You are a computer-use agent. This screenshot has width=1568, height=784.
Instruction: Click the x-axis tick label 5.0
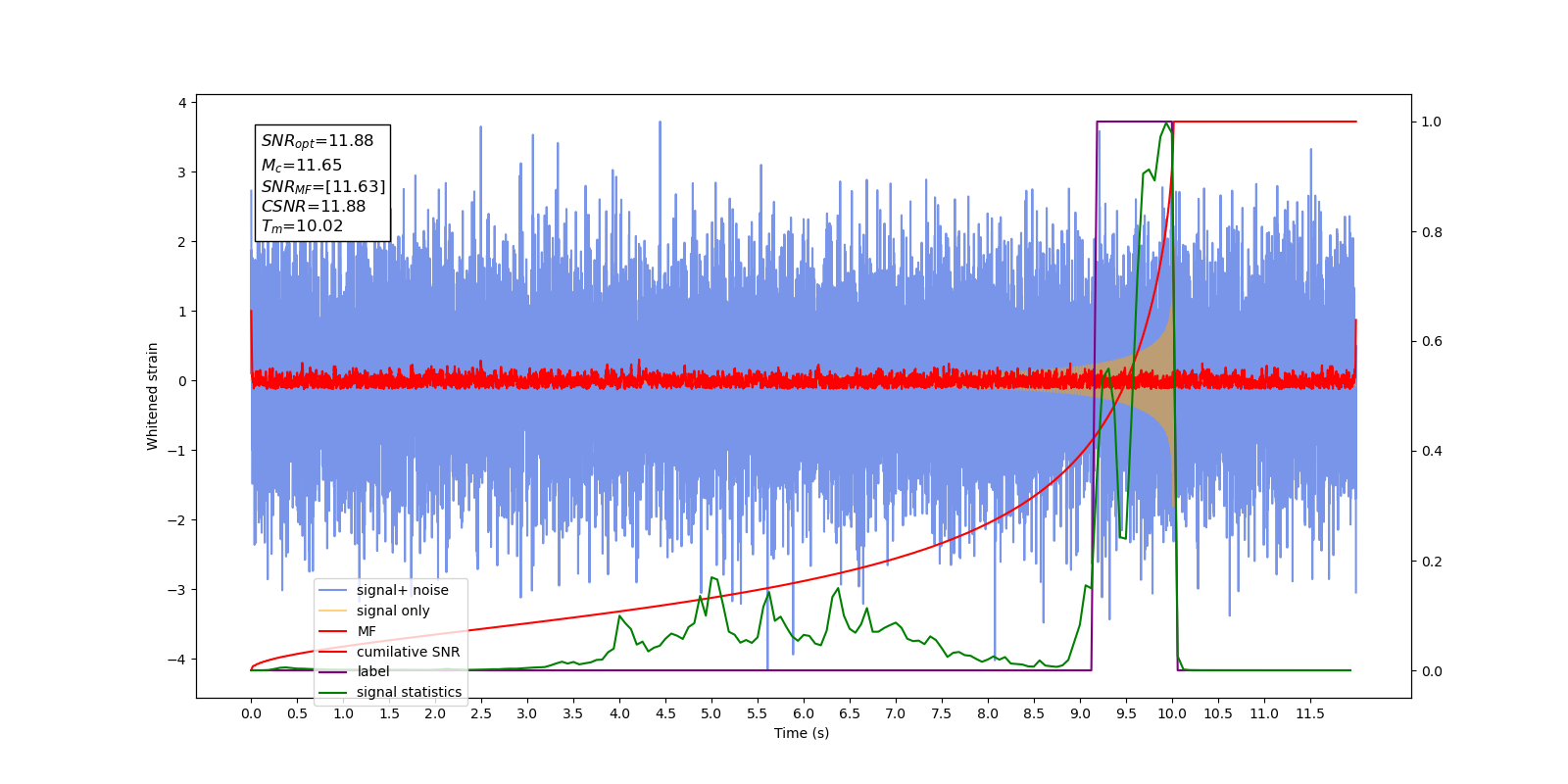pos(711,713)
